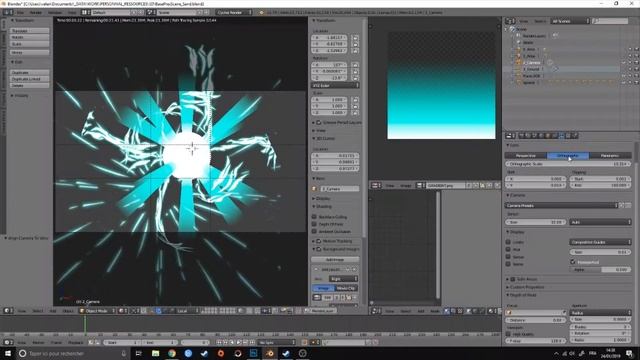Adjust the Orthographic Scale slider
Screen dimensions: 640x360
click(x=568, y=164)
